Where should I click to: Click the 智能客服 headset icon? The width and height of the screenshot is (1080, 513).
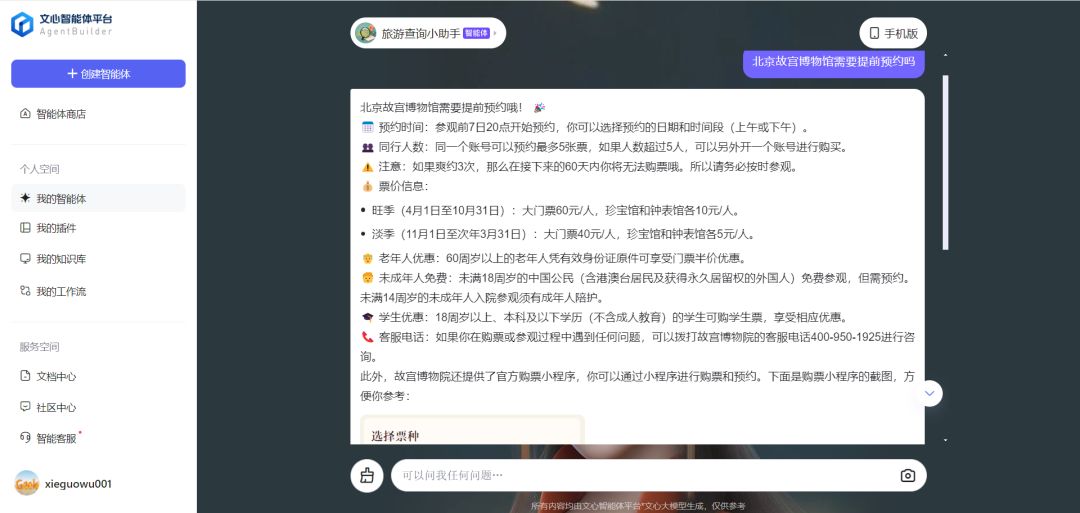(25, 437)
